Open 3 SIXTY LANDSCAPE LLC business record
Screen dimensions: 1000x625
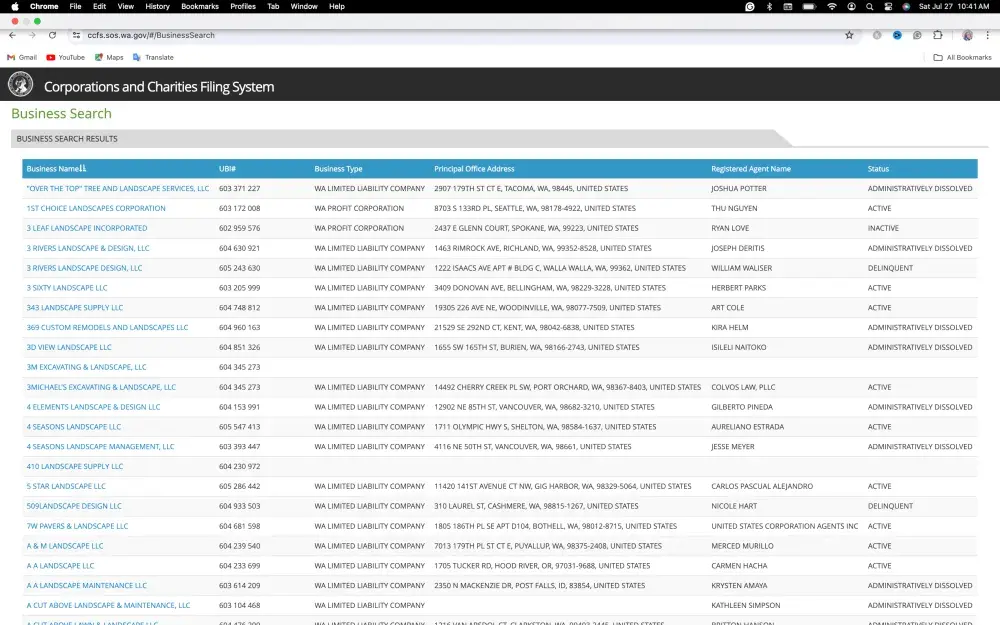click(67, 288)
